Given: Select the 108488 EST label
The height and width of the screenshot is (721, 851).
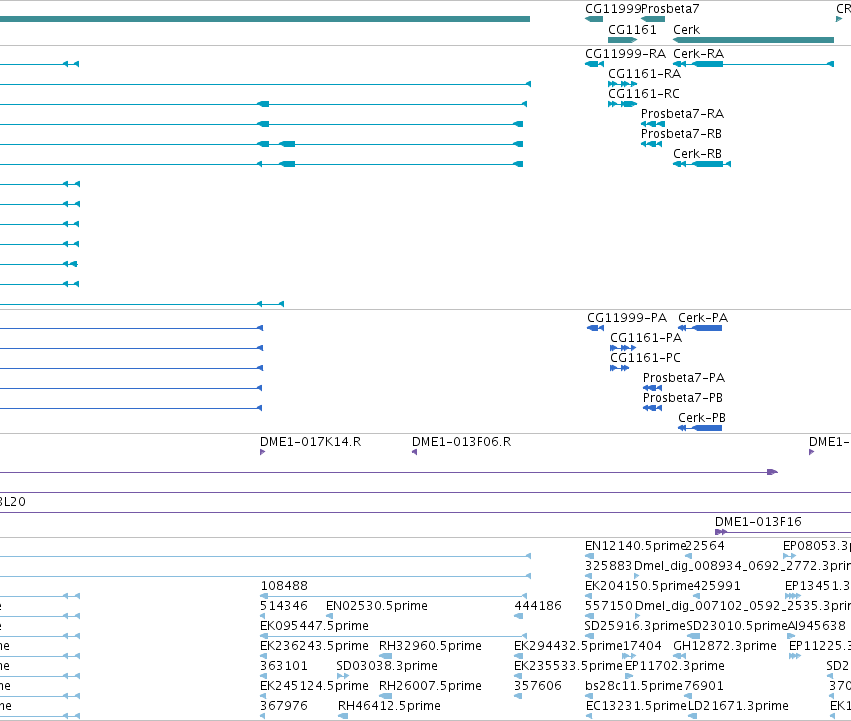Looking at the screenshot, I should (x=284, y=586).
